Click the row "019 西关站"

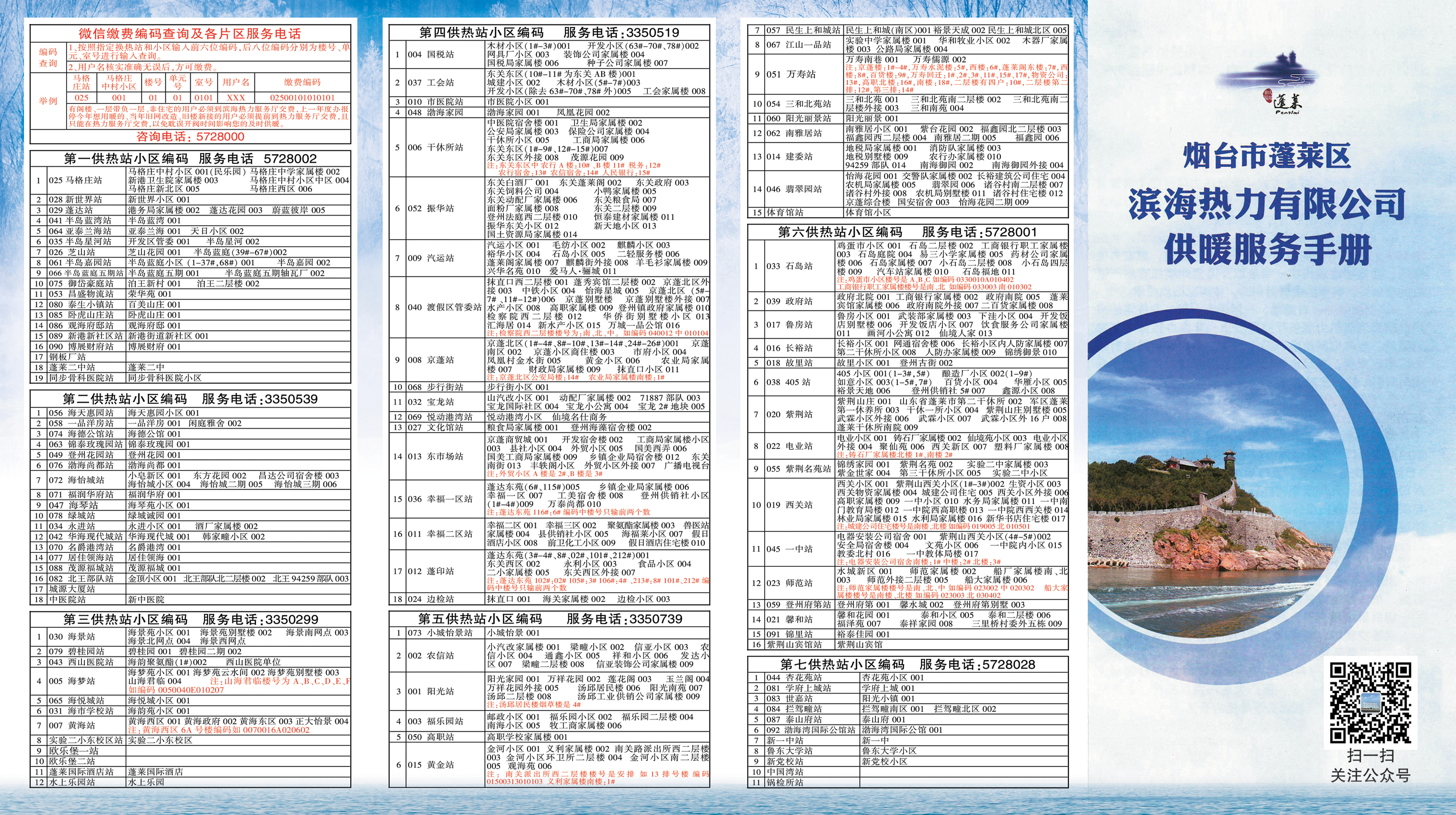coord(908,505)
